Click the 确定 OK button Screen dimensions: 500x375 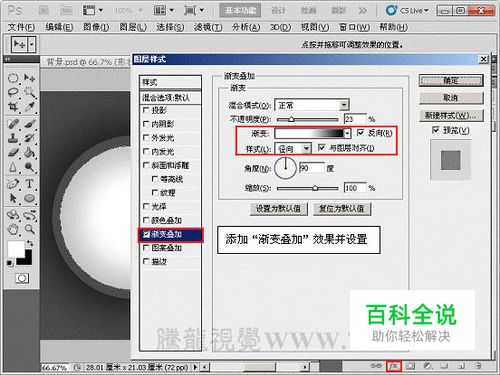(451, 80)
